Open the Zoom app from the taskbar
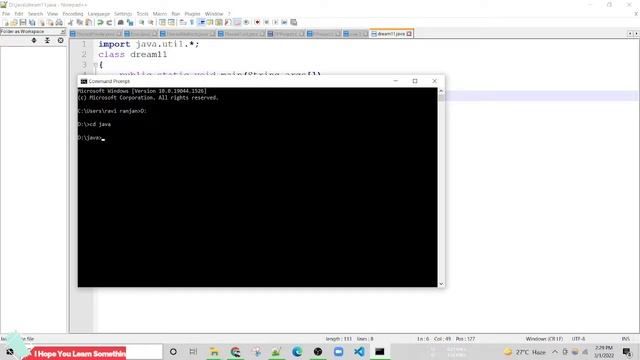640x360 pixels. tap(338, 352)
